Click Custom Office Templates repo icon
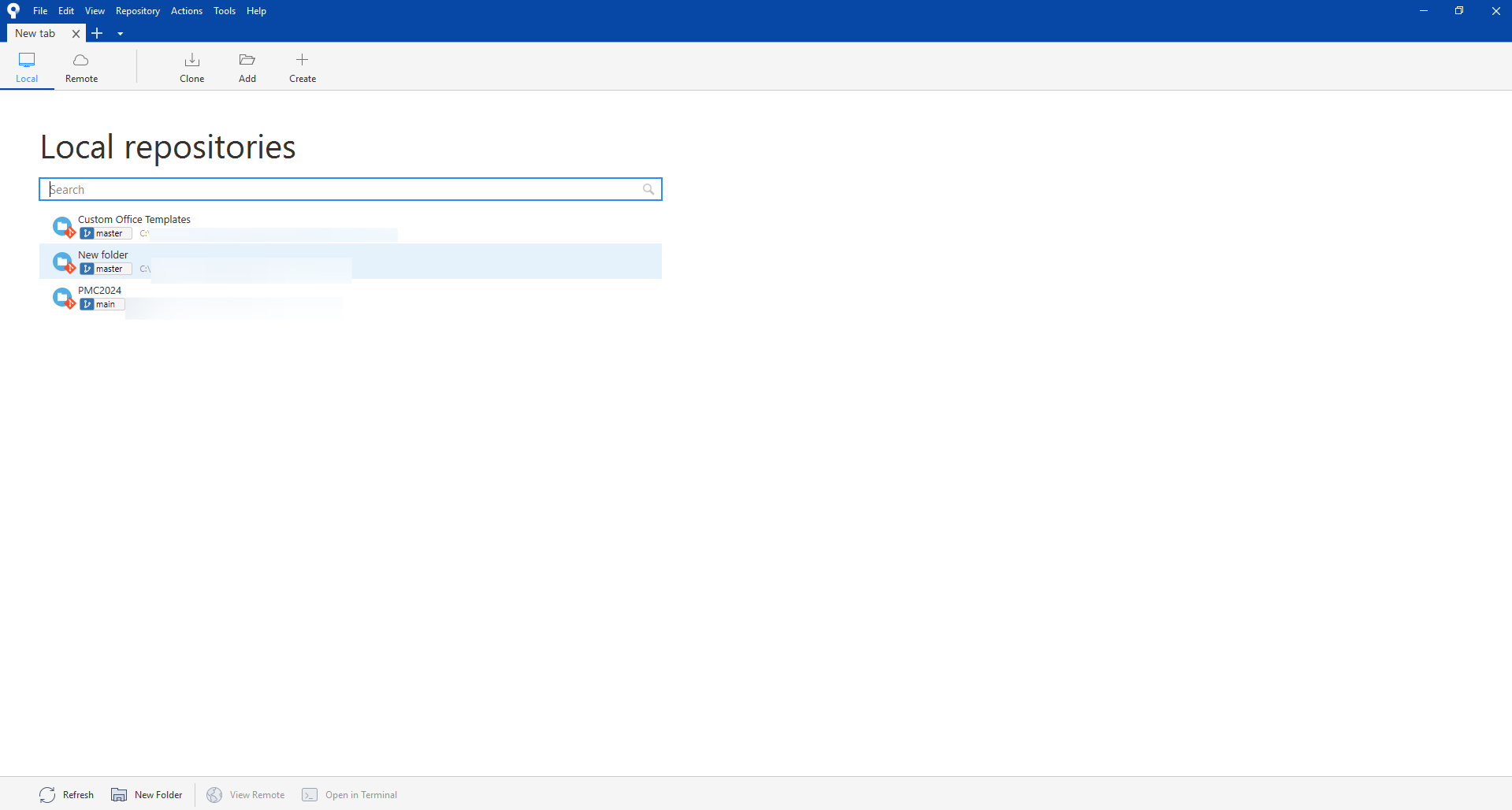 63,227
